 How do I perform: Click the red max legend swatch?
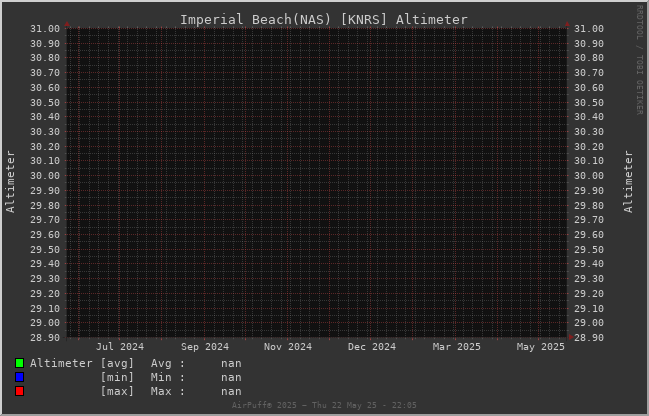19,391
